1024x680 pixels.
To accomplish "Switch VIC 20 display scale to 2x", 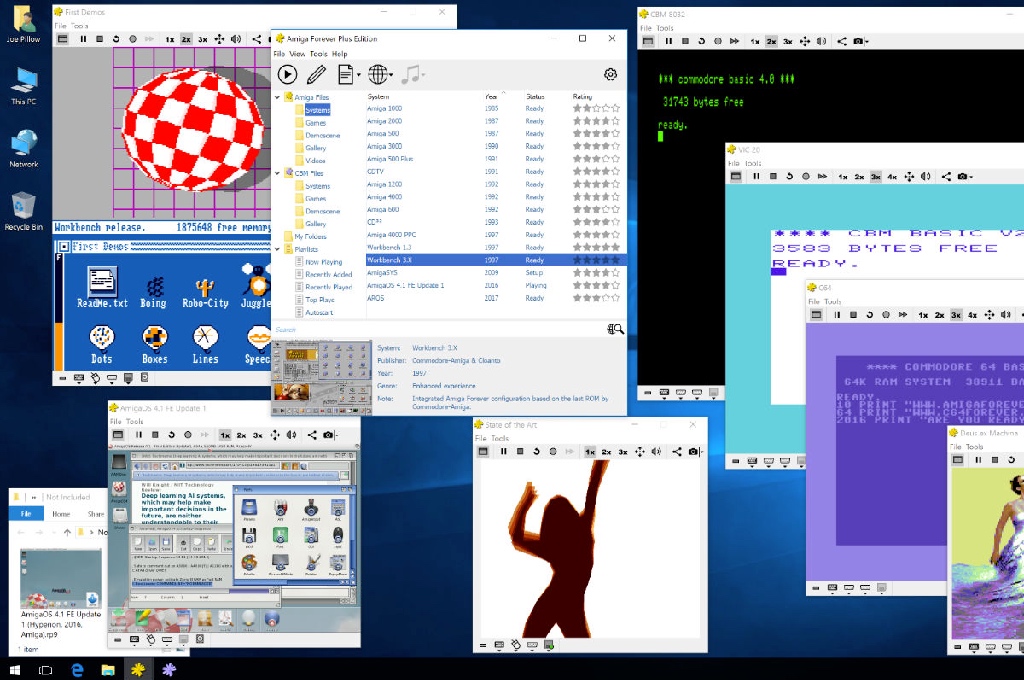I will [x=858, y=176].
